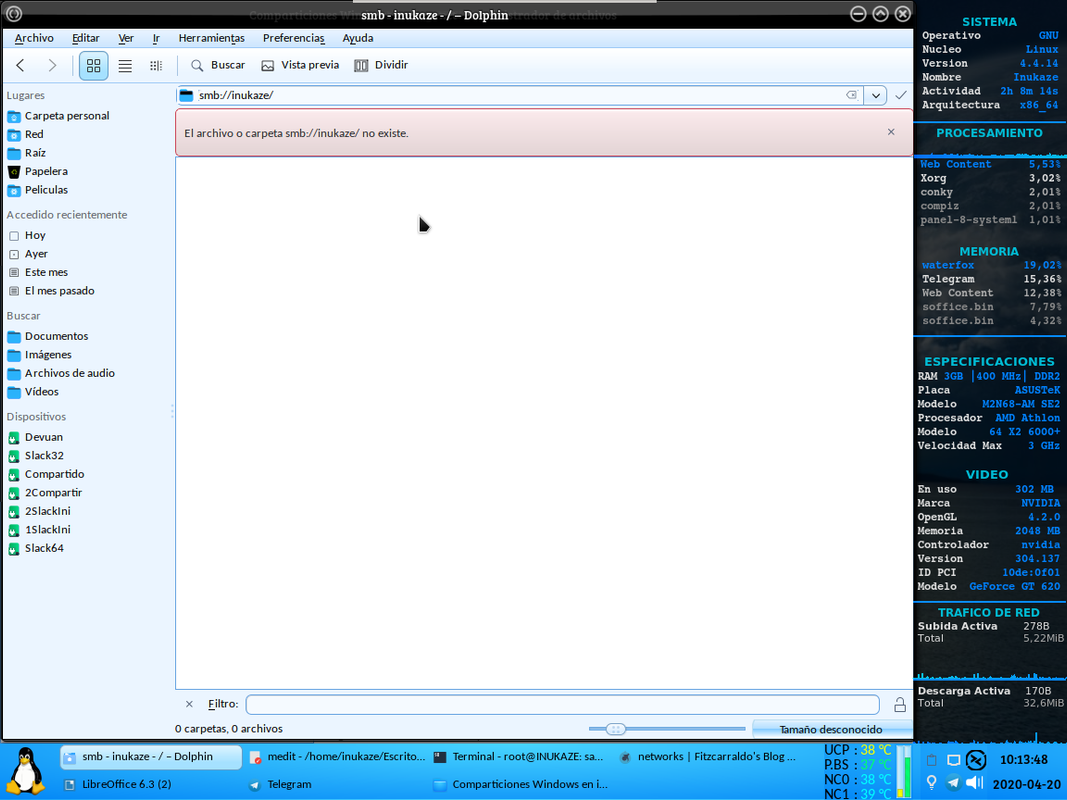Open the Editar menu
This screenshot has height=800, width=1067.
86,38
